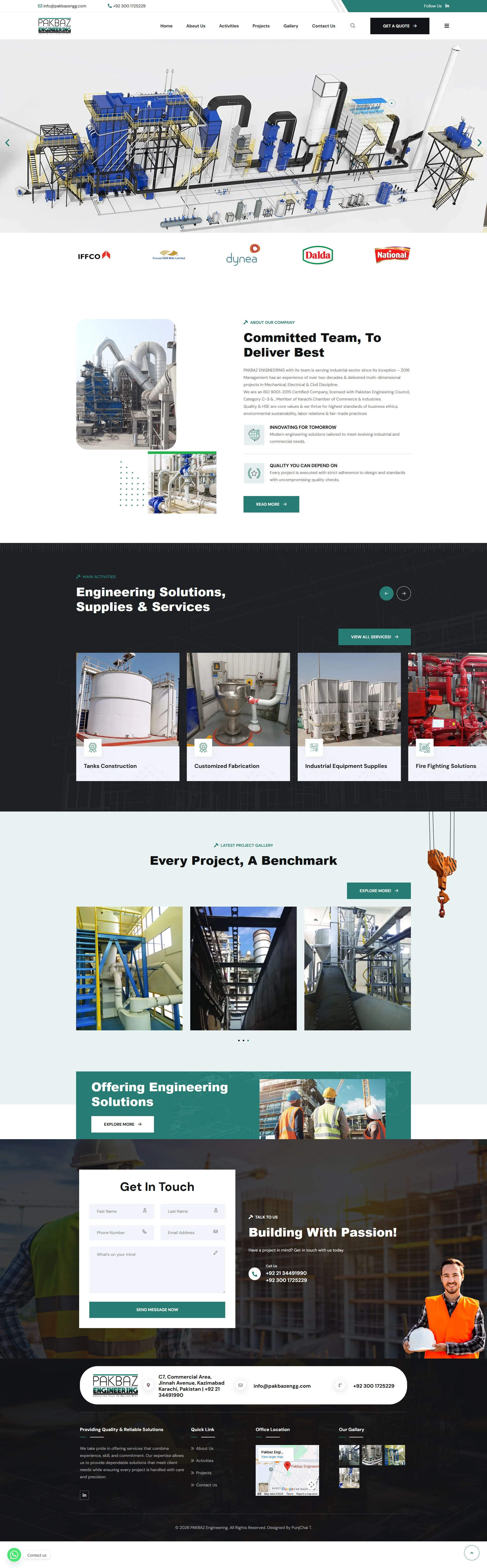Viewport: 487px width, 1568px height.
Task: Click View All Services button
Action: pyautogui.click(x=374, y=637)
